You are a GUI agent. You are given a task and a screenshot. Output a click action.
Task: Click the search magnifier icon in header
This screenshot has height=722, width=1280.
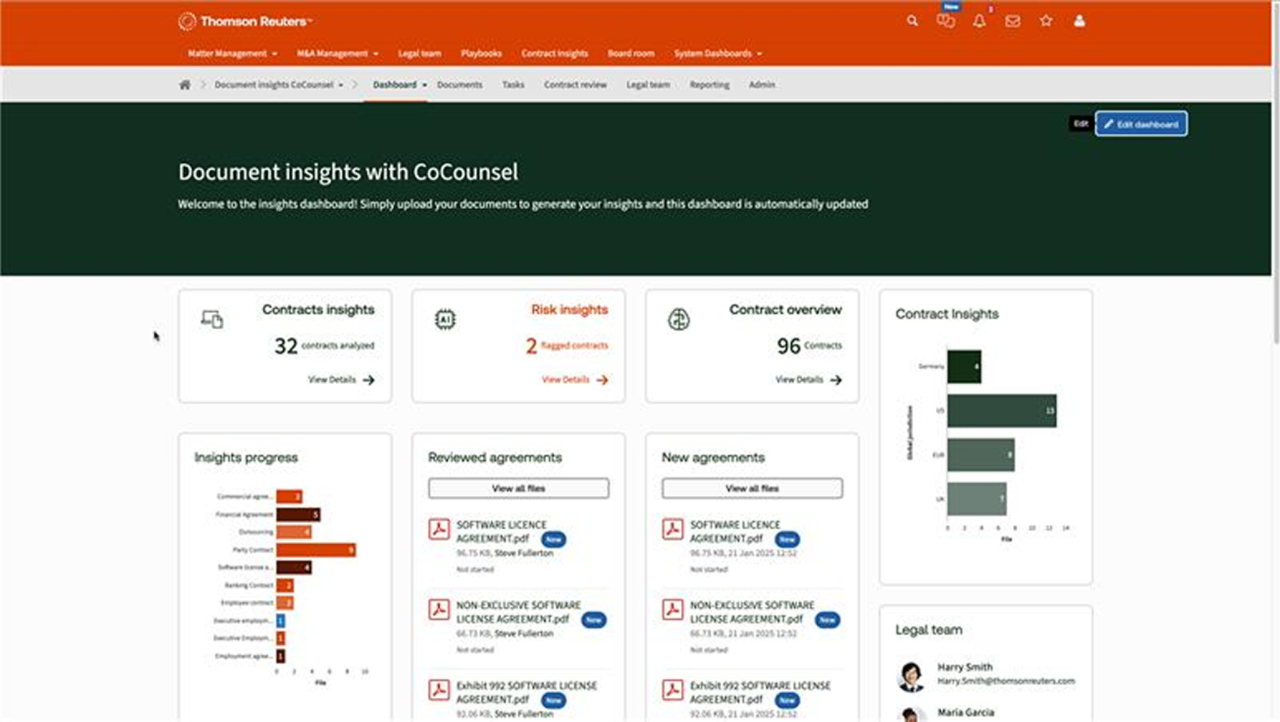point(912,21)
